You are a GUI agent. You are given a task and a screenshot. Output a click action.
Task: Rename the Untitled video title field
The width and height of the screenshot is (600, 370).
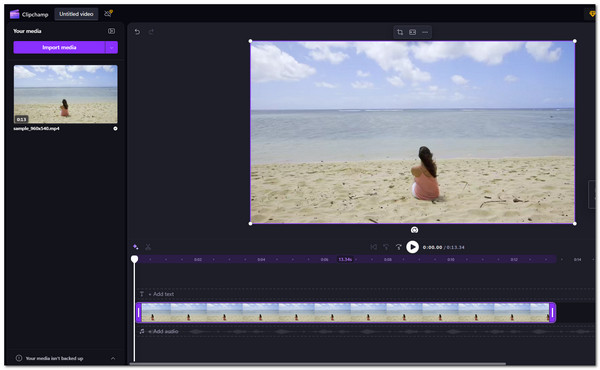click(x=76, y=14)
